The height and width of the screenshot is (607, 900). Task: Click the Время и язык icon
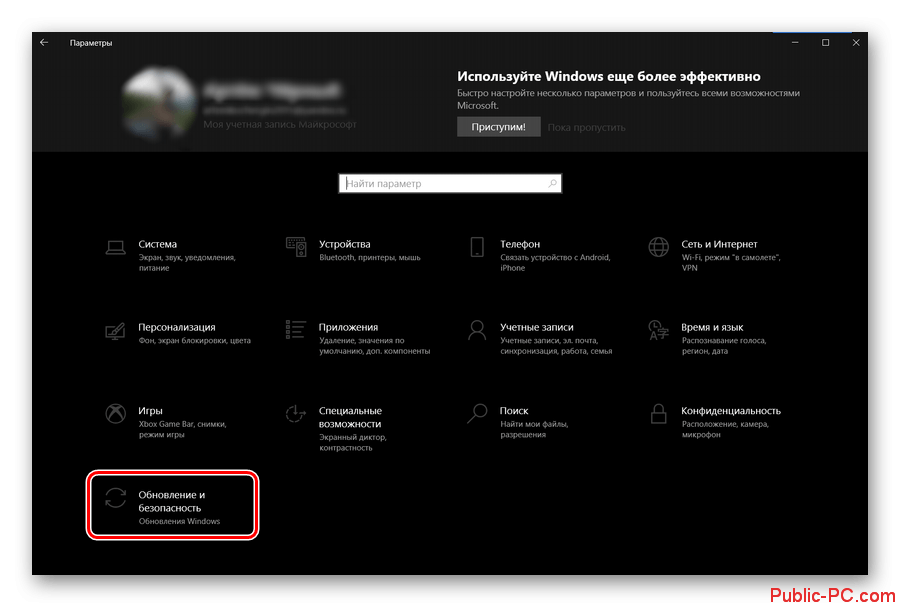(x=658, y=330)
